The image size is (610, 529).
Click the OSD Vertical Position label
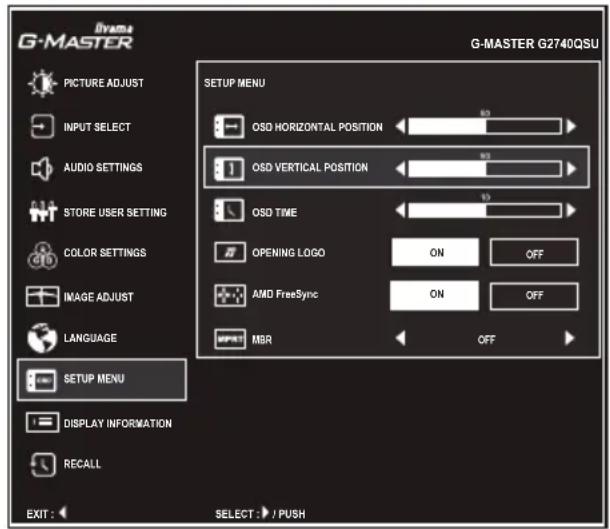pyautogui.click(x=310, y=168)
